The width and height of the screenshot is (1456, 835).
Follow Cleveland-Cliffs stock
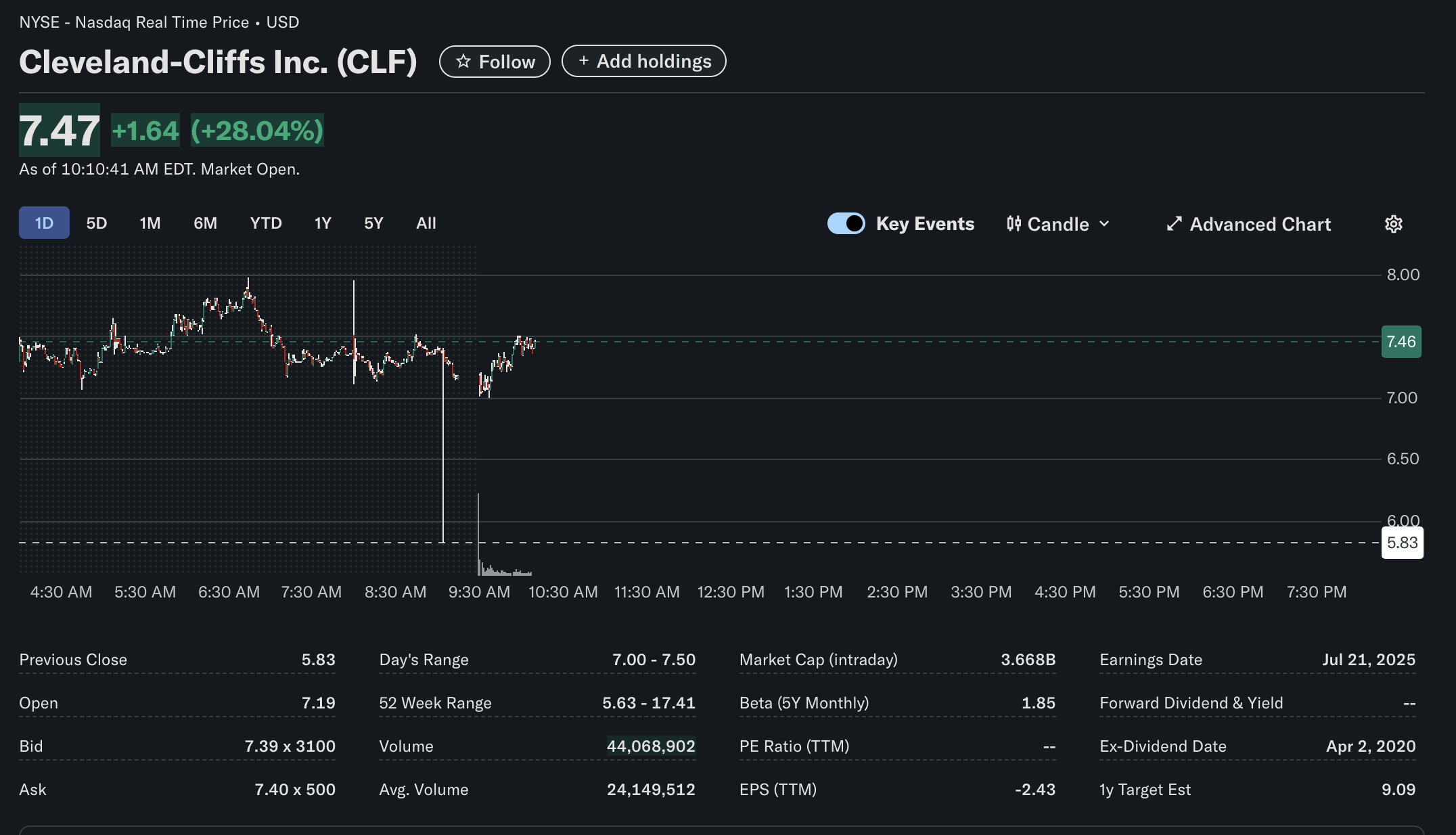(x=495, y=62)
